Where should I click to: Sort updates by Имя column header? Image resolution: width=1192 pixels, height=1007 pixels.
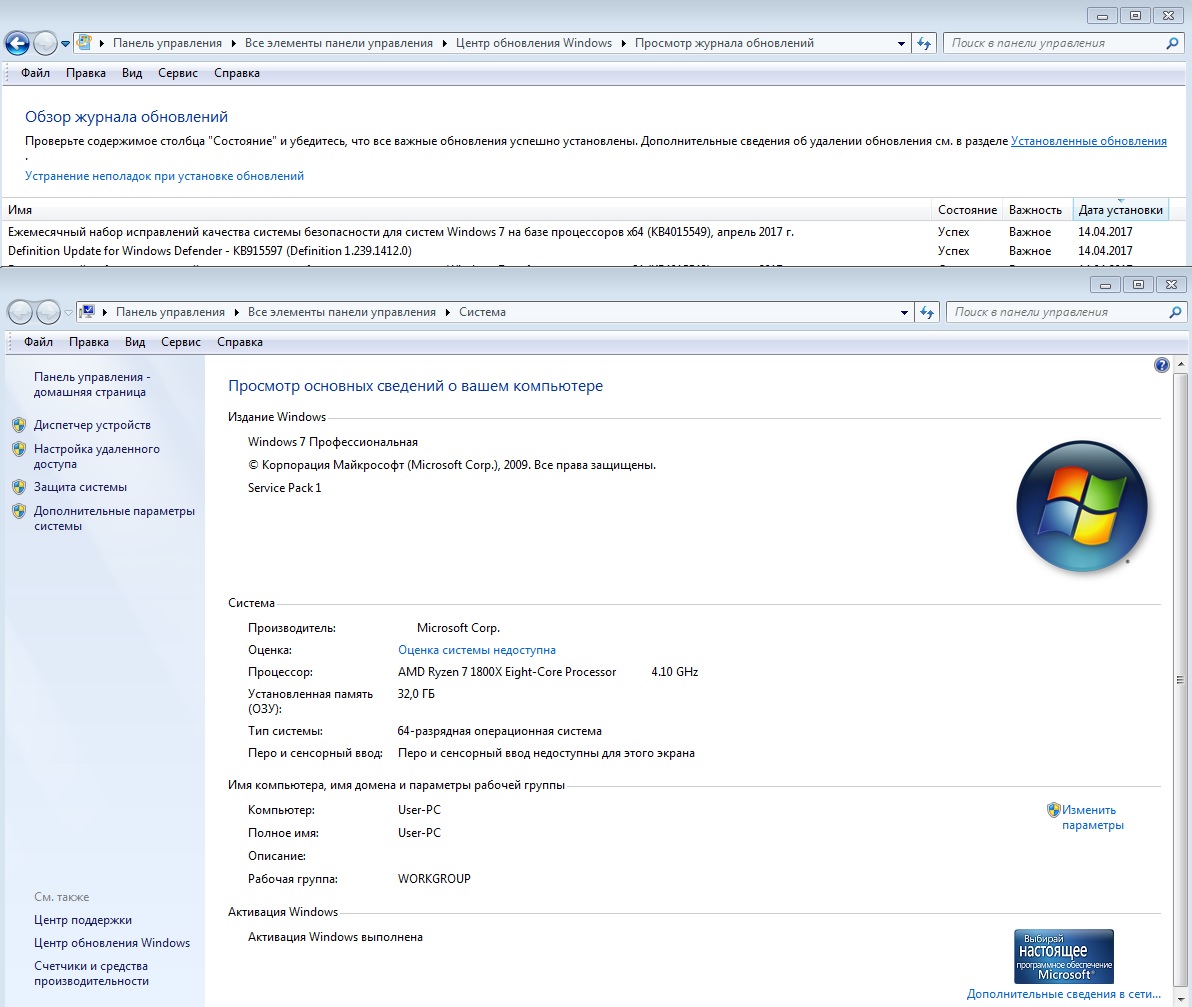pos(468,210)
